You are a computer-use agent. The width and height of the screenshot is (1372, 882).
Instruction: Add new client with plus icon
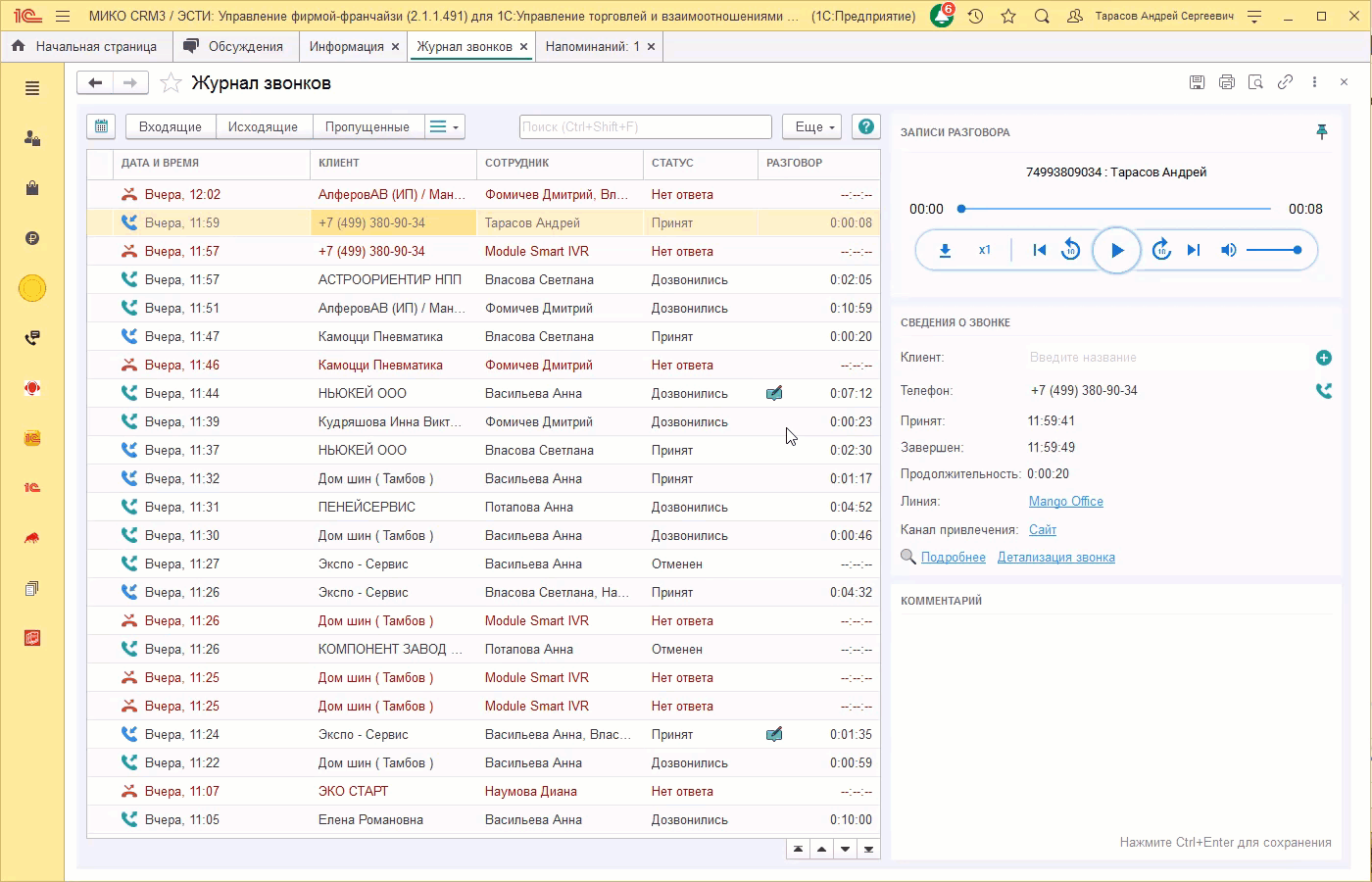(x=1323, y=358)
